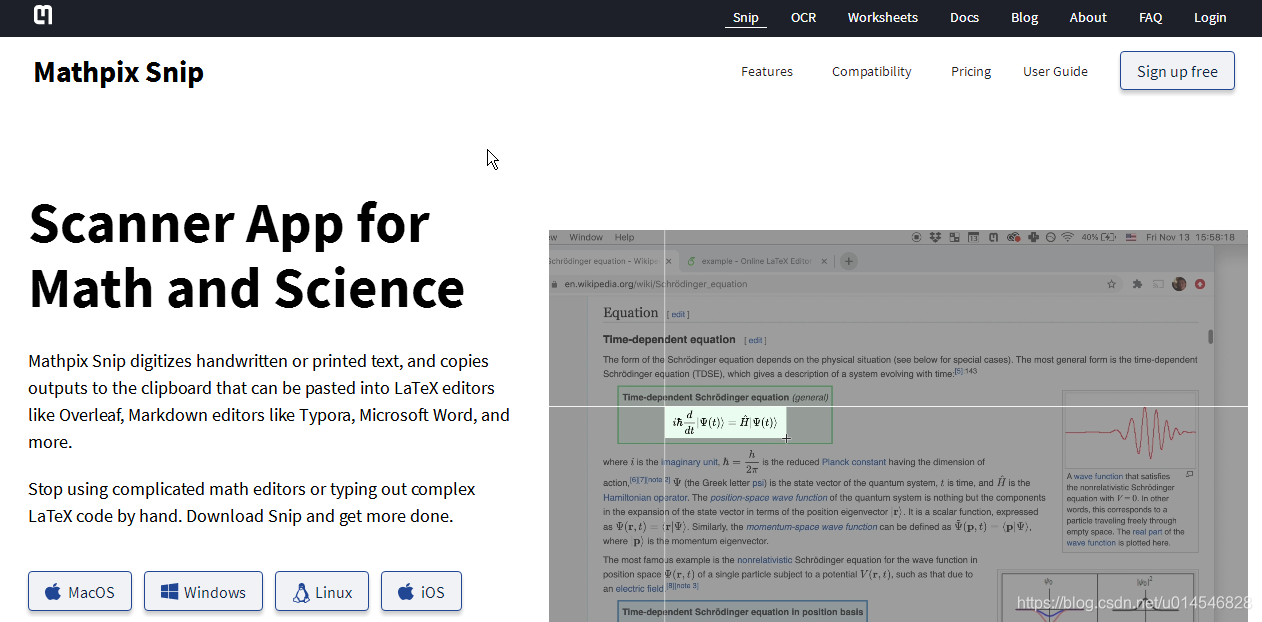The width and height of the screenshot is (1262, 622).
Task: Click the Login link
Action: [x=1210, y=17]
